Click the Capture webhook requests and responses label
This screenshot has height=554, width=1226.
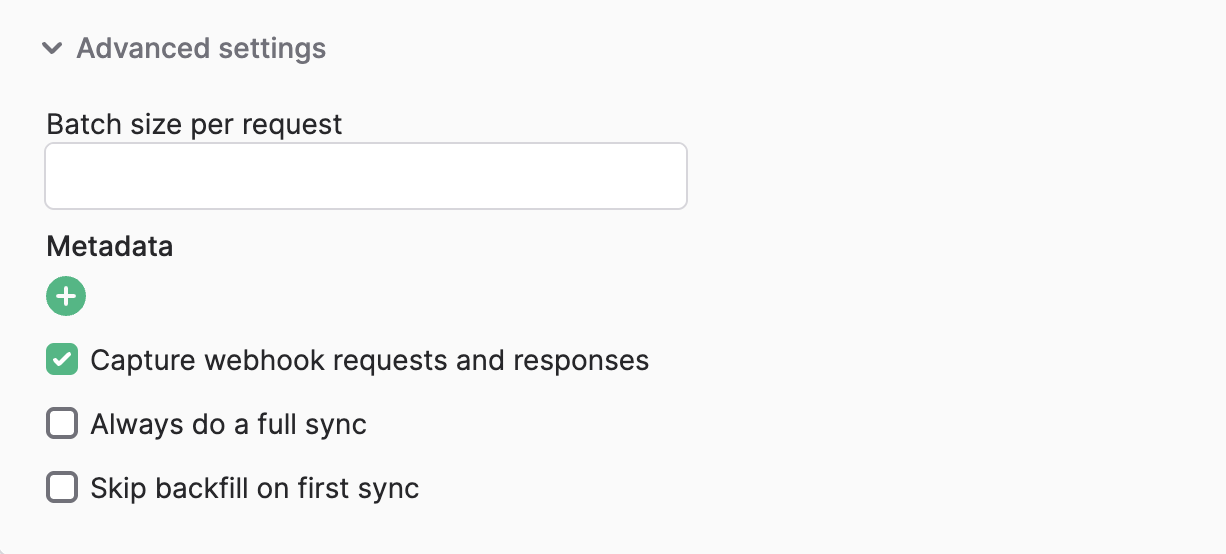click(370, 360)
